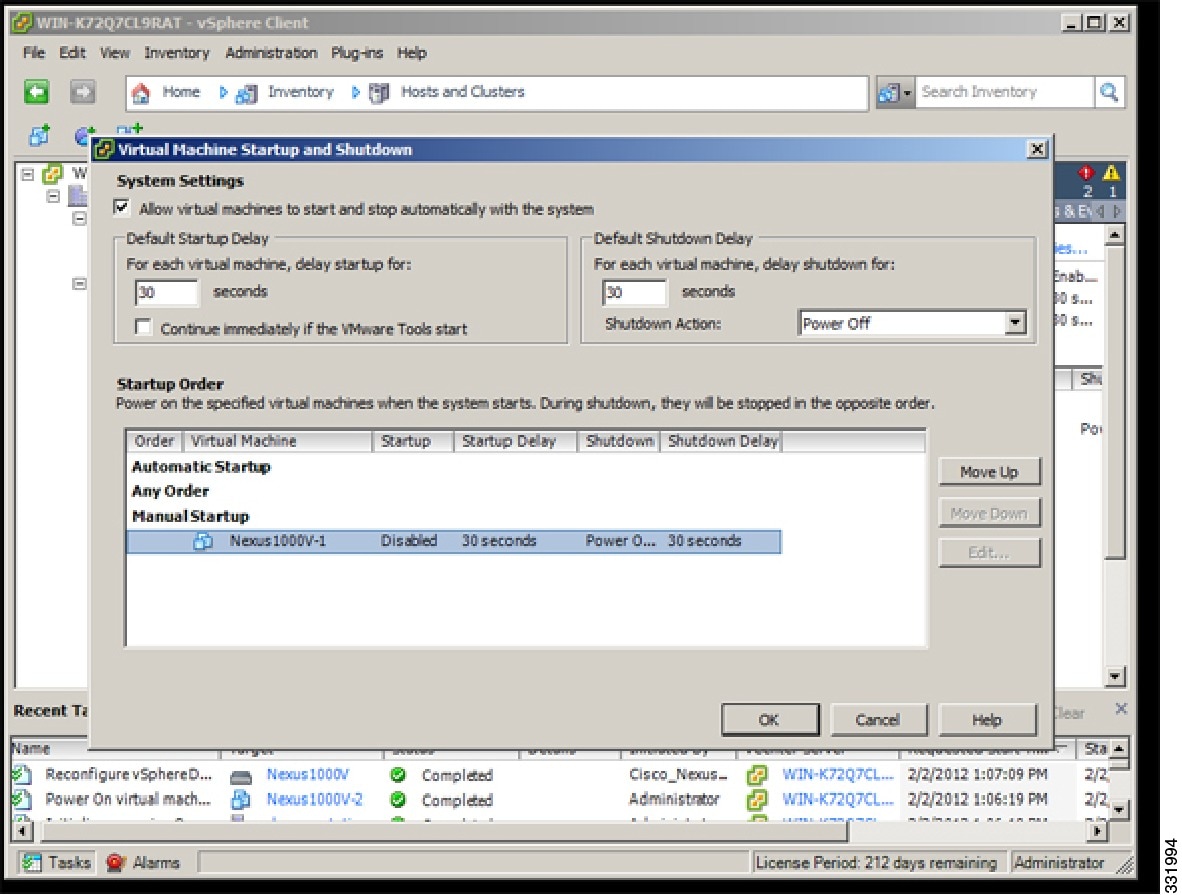The image size is (1182, 895).
Task: Enable Continue immediately if VMware Tools start
Action: (x=142, y=327)
